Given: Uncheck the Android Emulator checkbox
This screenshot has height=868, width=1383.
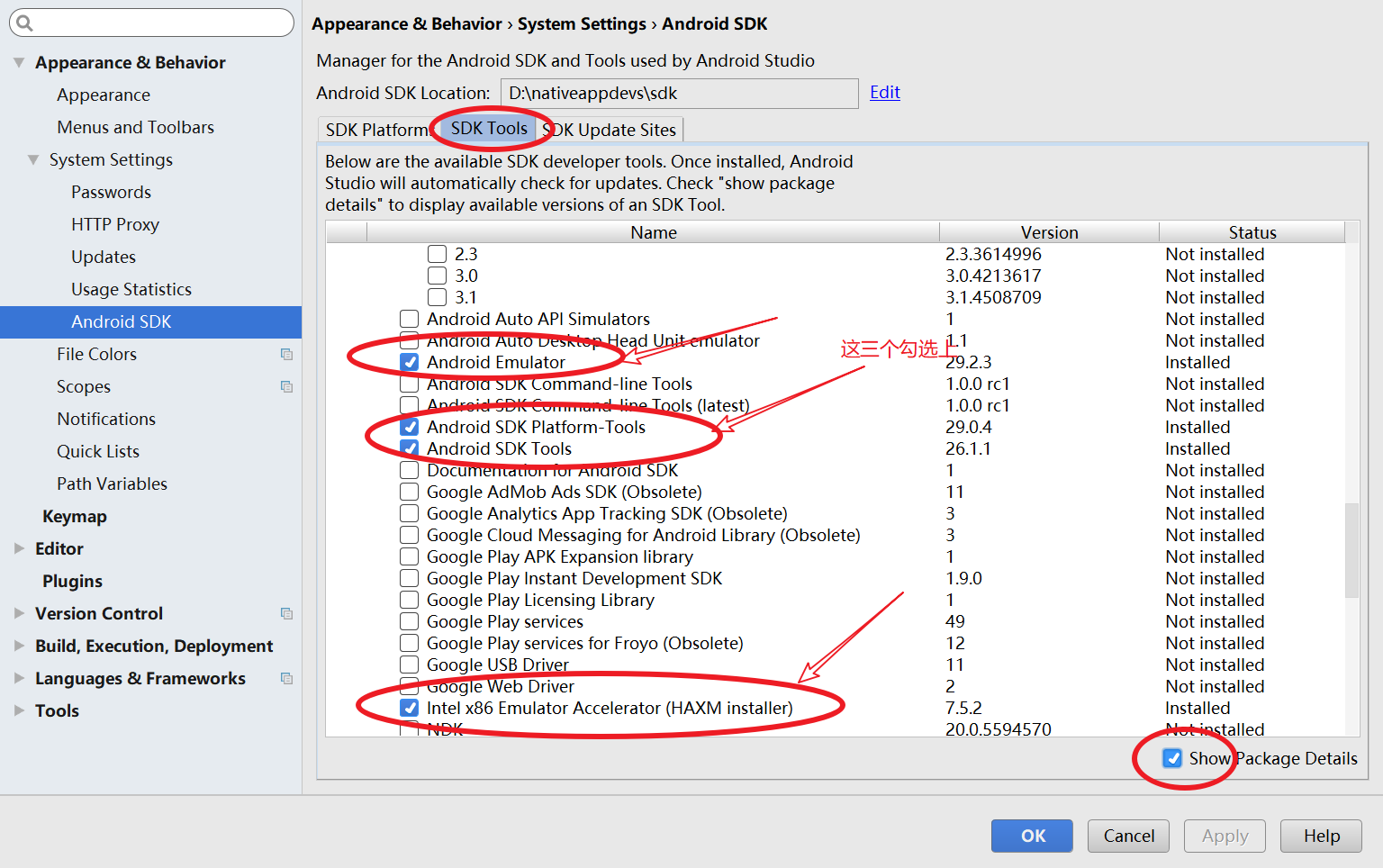Looking at the screenshot, I should tap(409, 362).
